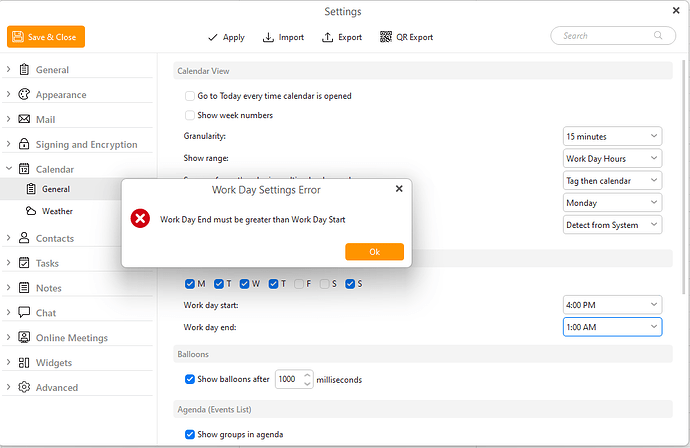Screen dimensions: 690x448
Task: Open the Monday first-day dropdown
Action: [612, 202]
